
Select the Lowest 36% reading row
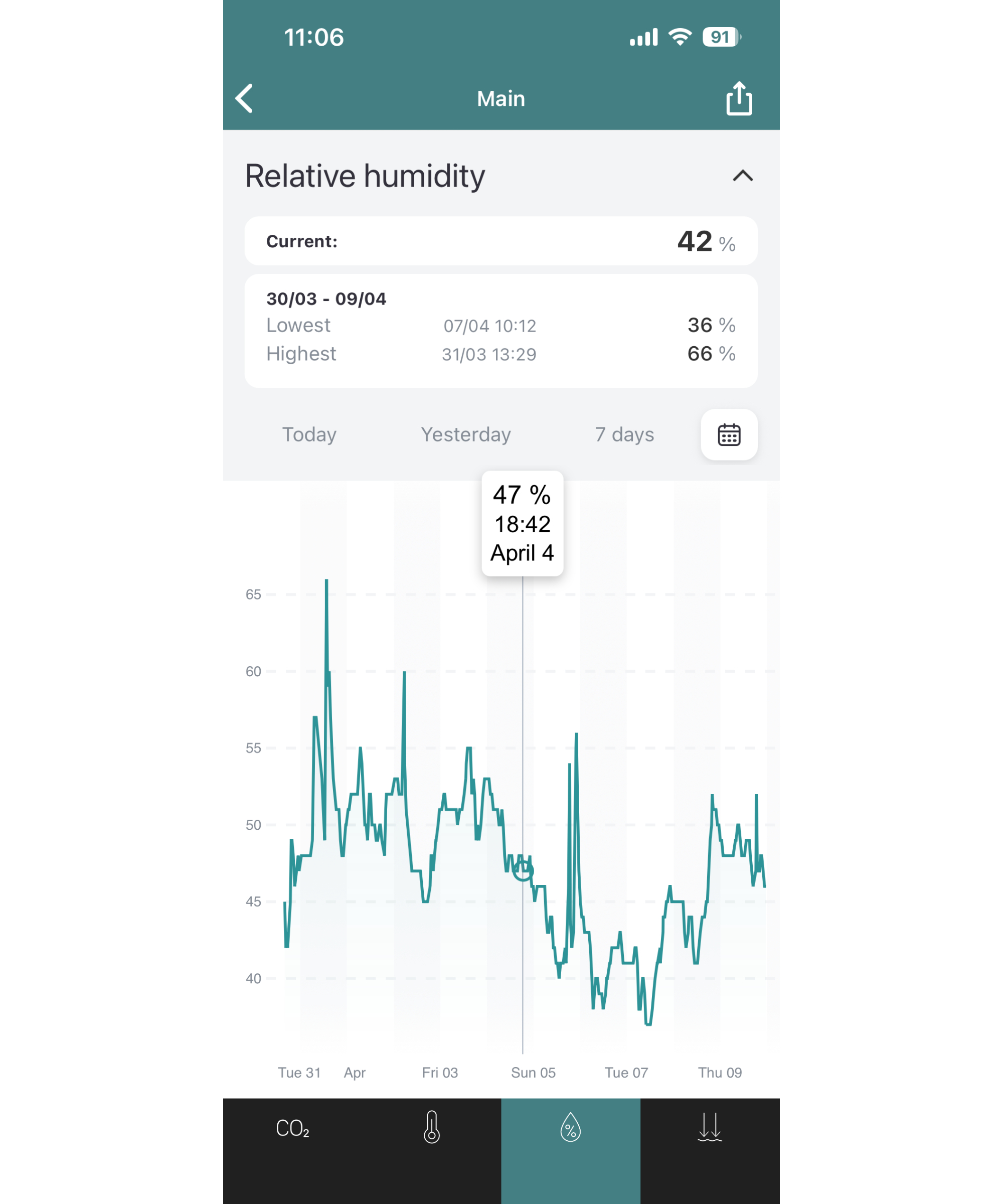coord(500,325)
